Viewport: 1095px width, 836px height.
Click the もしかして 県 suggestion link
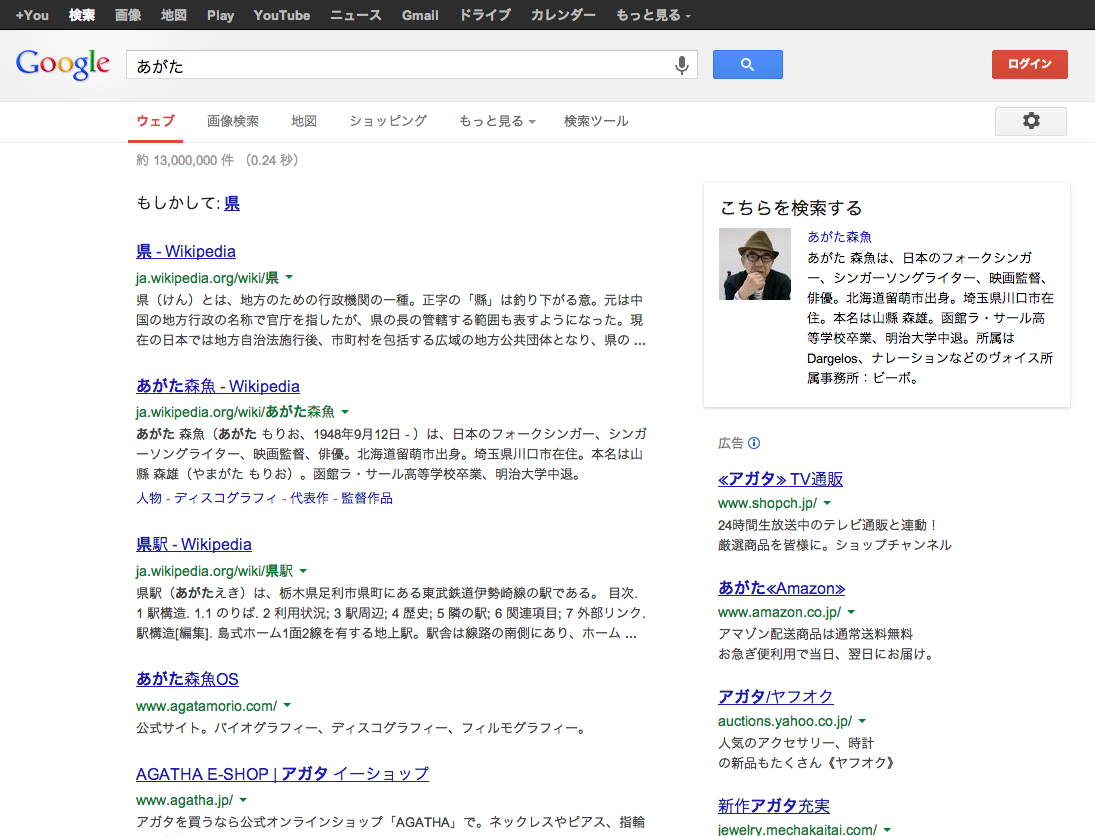pyautogui.click(x=231, y=203)
